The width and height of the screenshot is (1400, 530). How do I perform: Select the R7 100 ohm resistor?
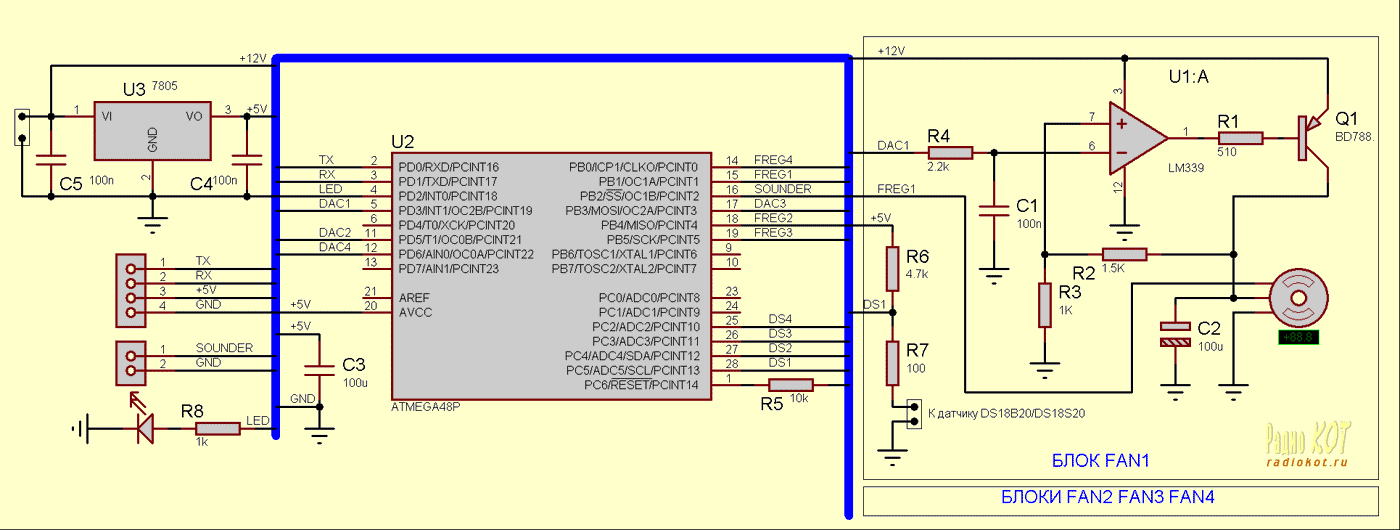[x=894, y=362]
